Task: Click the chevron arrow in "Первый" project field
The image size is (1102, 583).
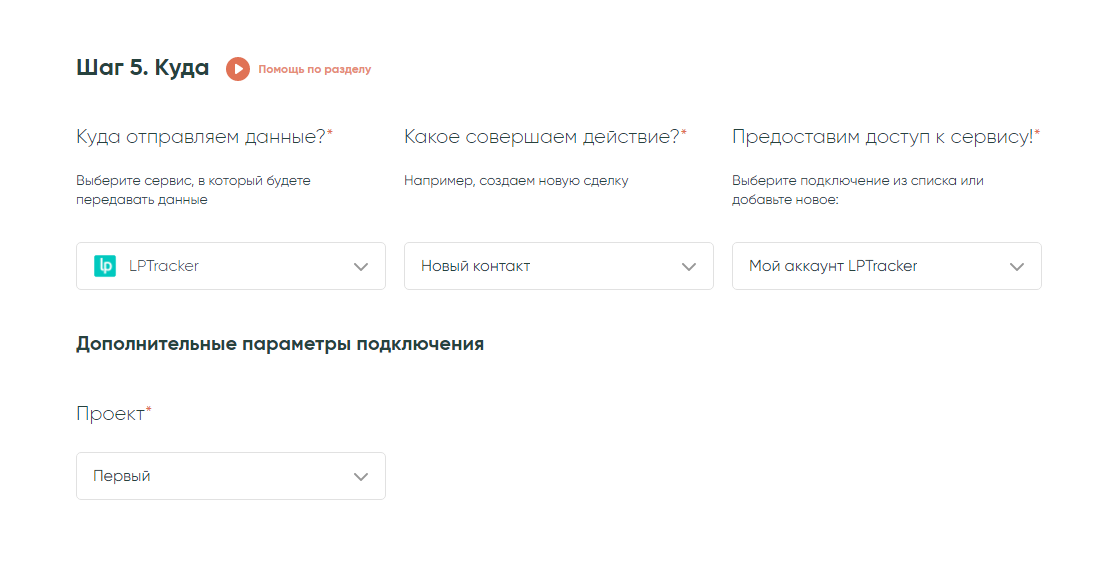Action: point(361,477)
